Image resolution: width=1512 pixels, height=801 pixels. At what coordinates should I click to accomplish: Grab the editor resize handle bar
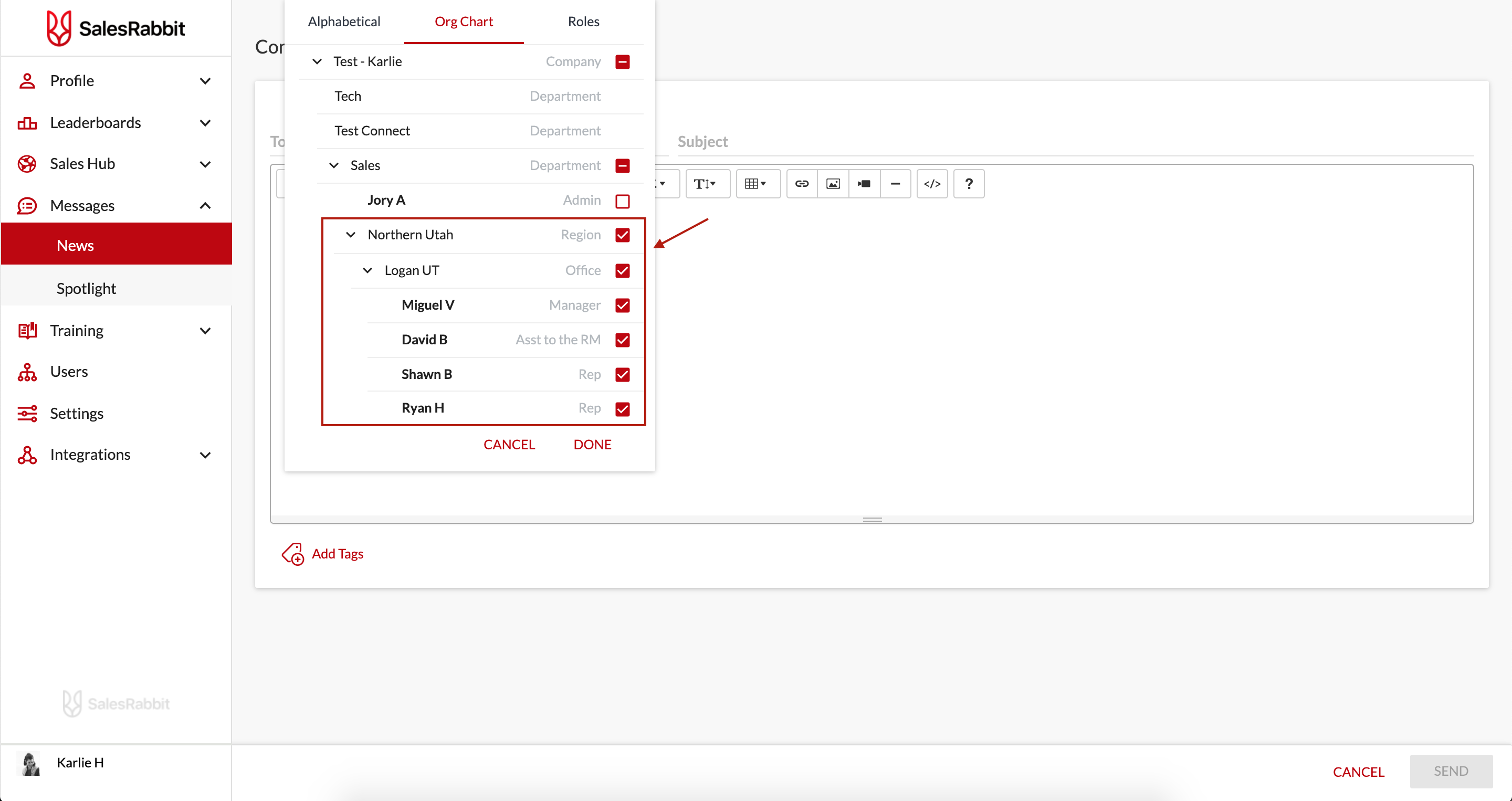[872, 519]
